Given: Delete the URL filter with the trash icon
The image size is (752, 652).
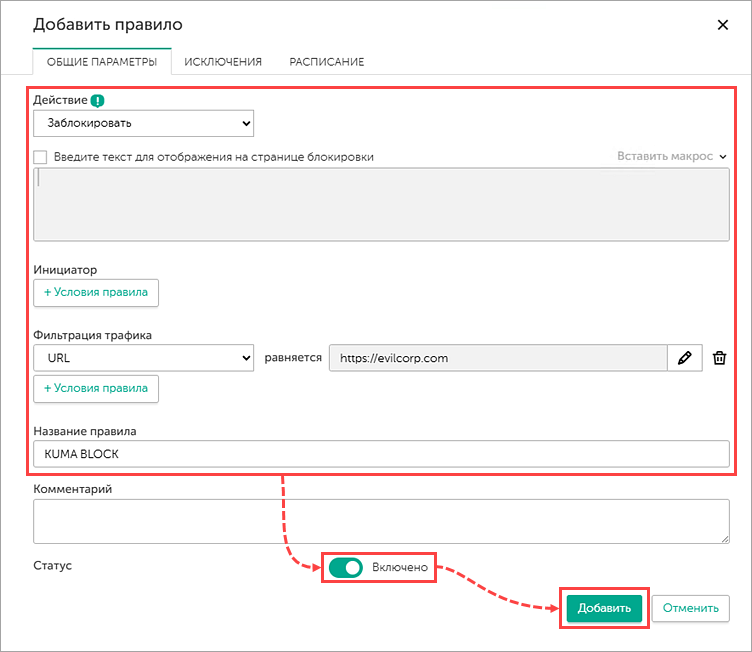Looking at the screenshot, I should (719, 358).
